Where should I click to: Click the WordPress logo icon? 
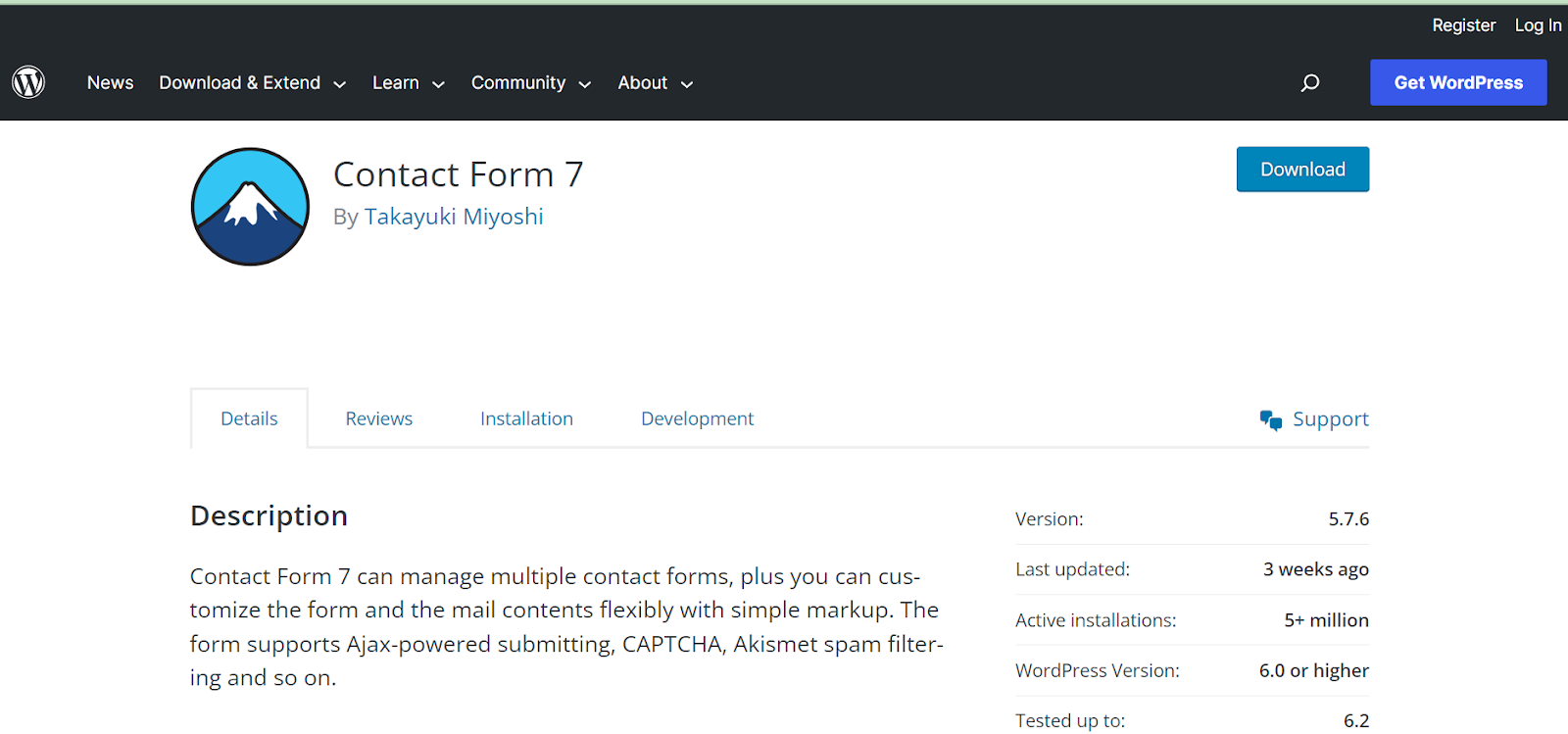coord(28,82)
